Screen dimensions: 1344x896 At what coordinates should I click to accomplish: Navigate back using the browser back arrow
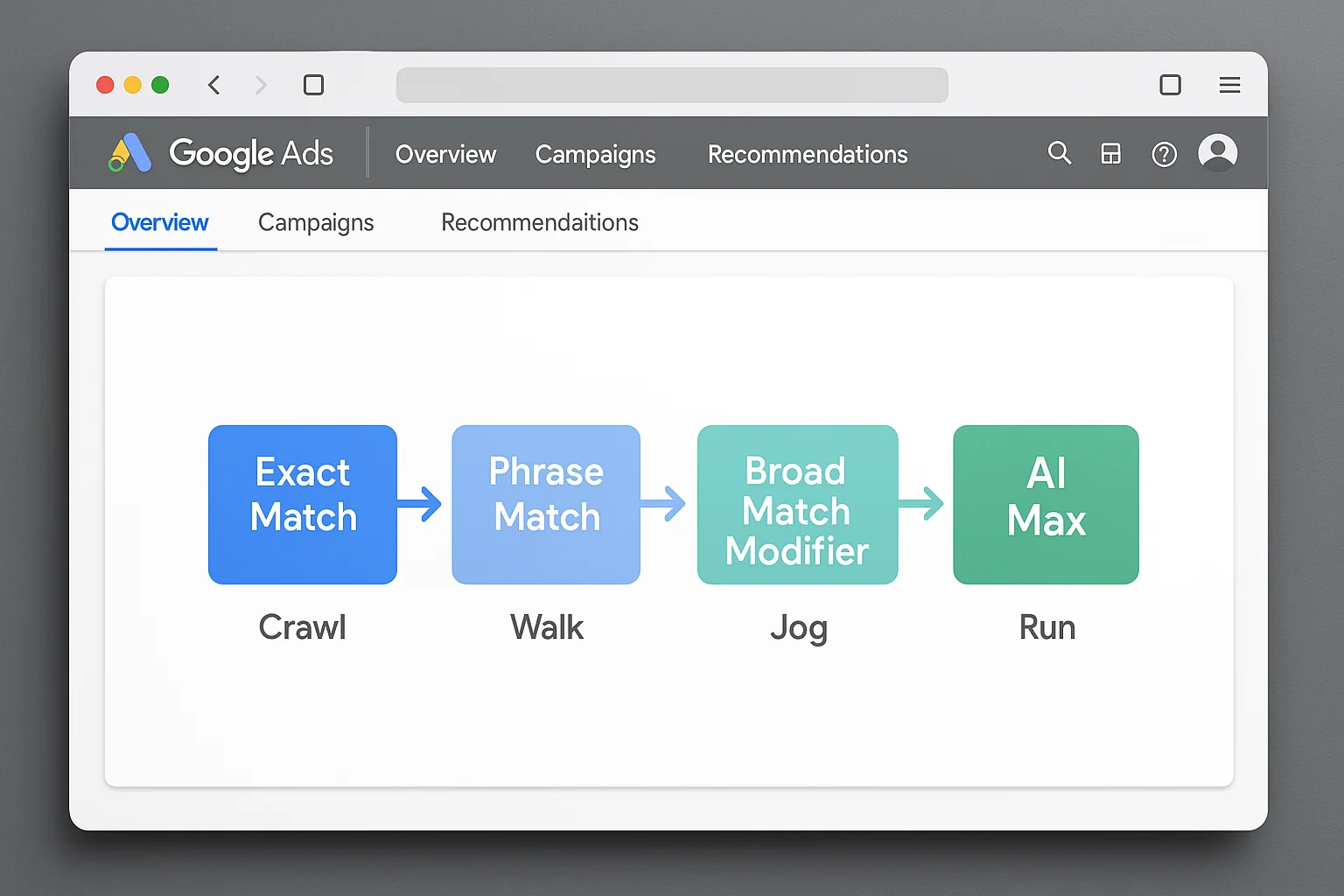[214, 85]
